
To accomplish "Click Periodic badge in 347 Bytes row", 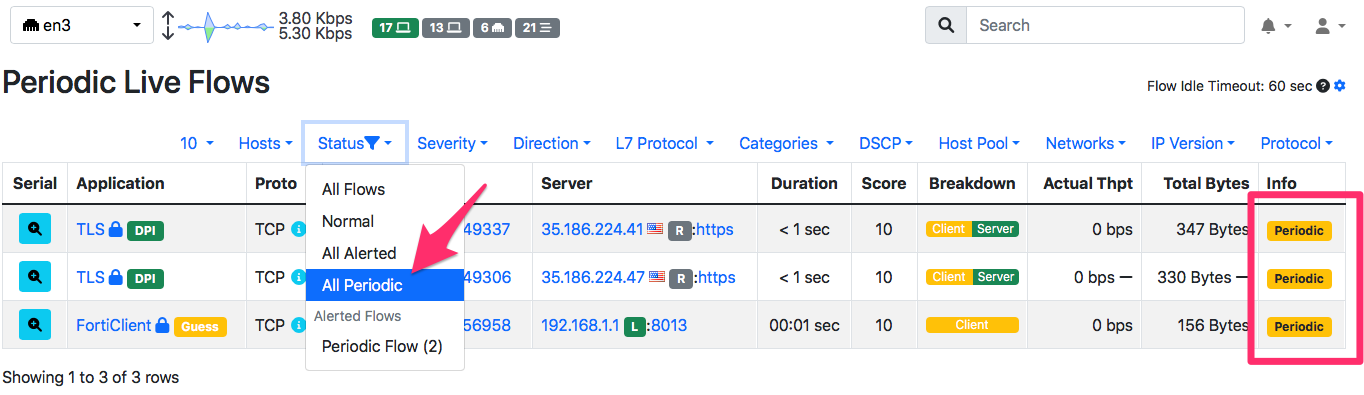I will 1299,231.
